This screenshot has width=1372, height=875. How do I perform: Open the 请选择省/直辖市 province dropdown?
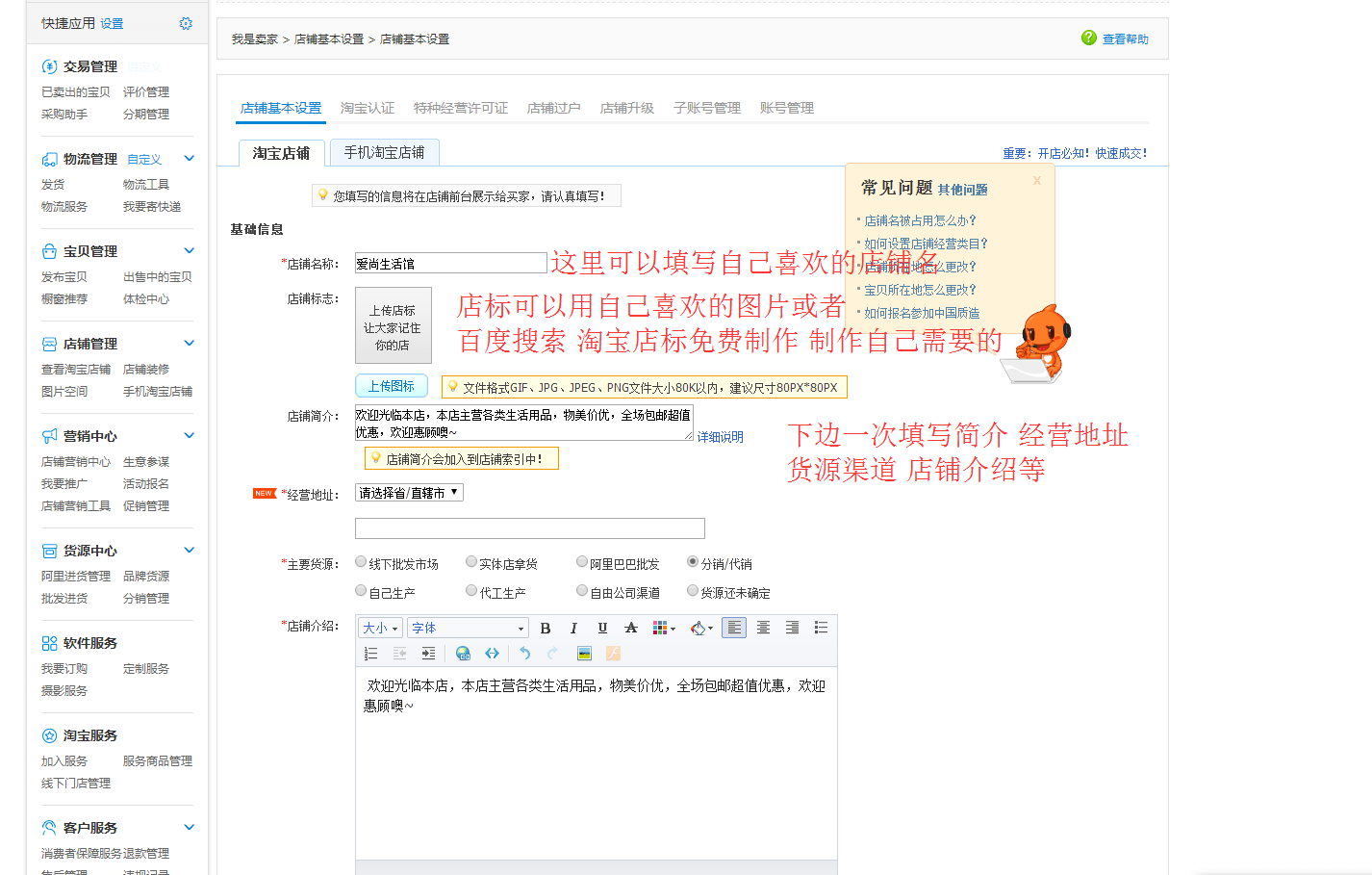pos(409,493)
